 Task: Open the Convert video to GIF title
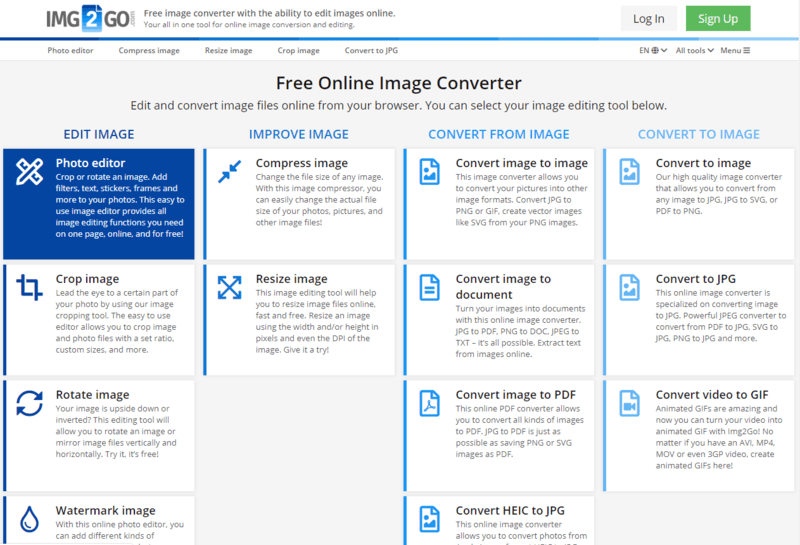[x=712, y=394]
